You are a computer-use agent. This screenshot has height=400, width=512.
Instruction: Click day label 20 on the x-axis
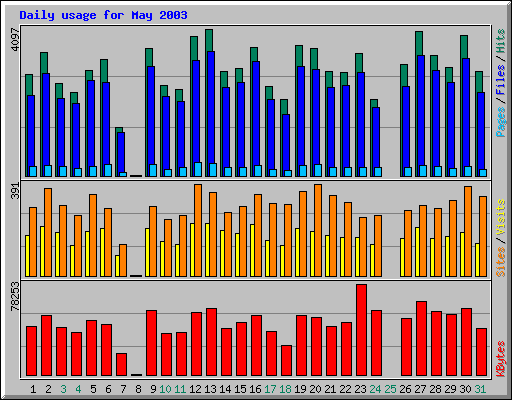click(315, 389)
